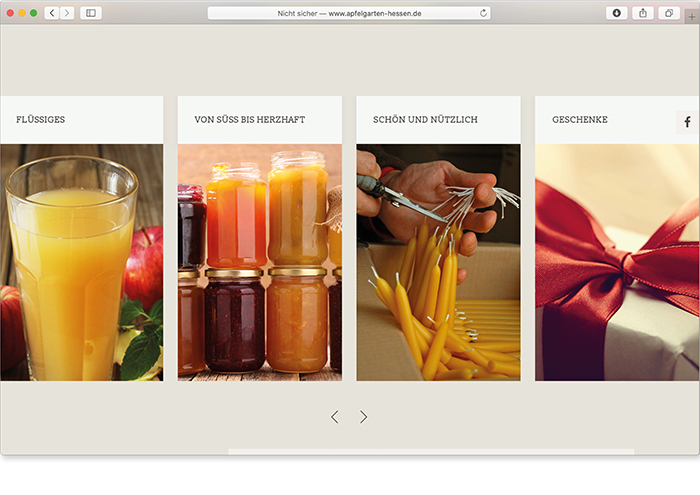This screenshot has height=495, width=700.
Task: Click the browser forward arrow
Action: 67,13
